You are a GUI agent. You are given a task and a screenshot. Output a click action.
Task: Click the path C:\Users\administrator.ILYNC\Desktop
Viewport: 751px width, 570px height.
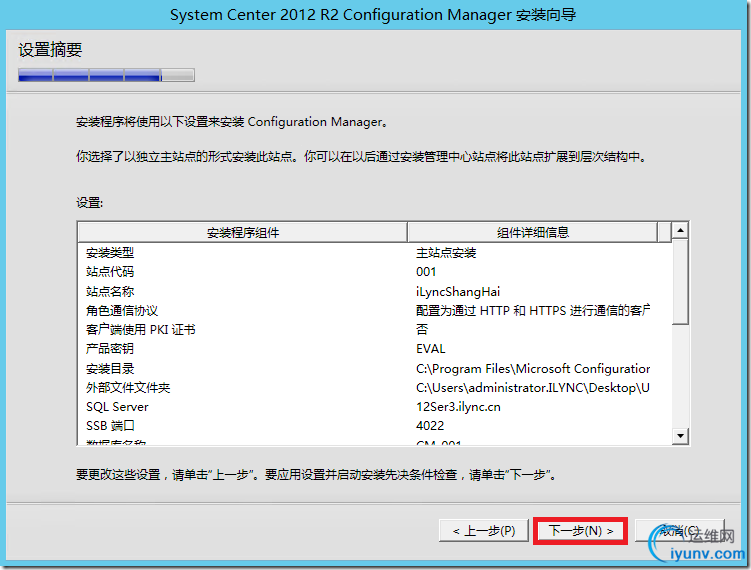(533, 388)
